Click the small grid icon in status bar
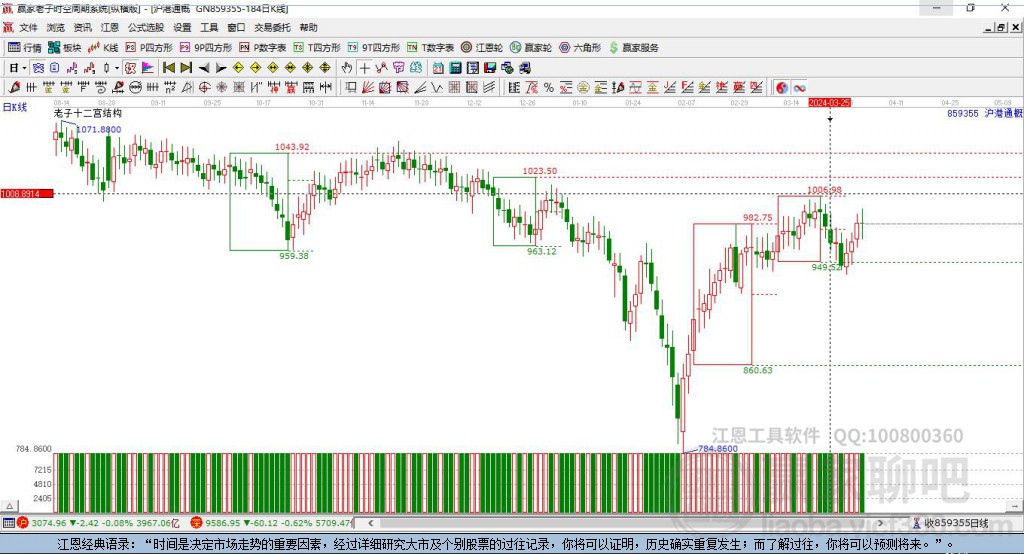The image size is (1024, 554). 8,523
